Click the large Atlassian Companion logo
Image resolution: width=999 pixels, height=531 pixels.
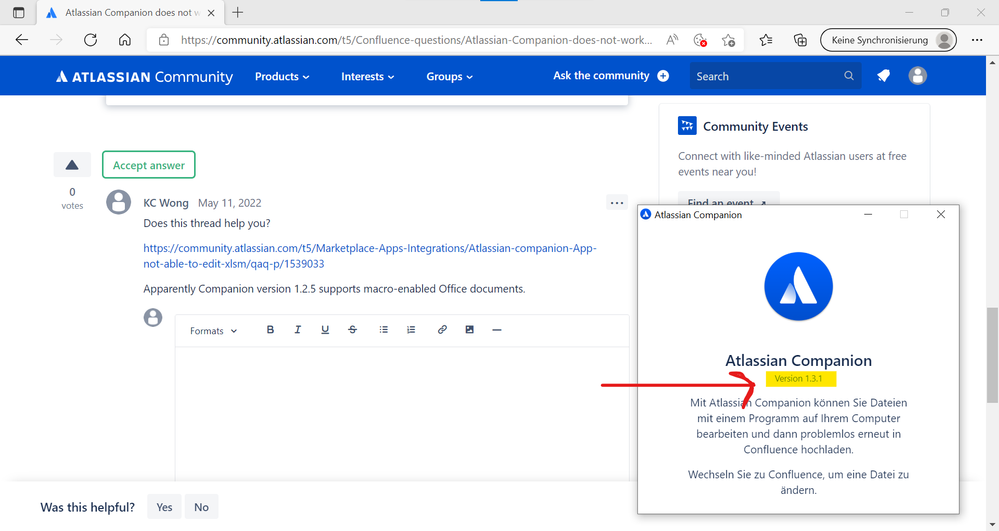(798, 287)
